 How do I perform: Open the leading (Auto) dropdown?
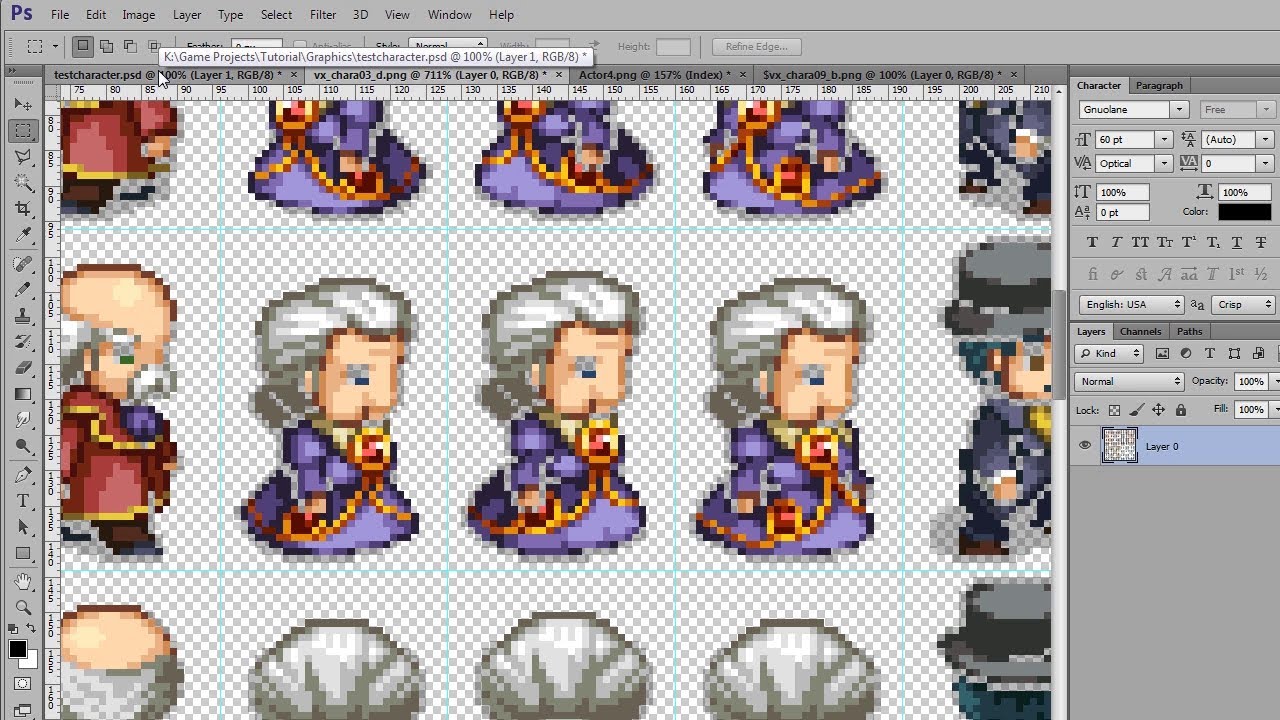click(x=1265, y=139)
